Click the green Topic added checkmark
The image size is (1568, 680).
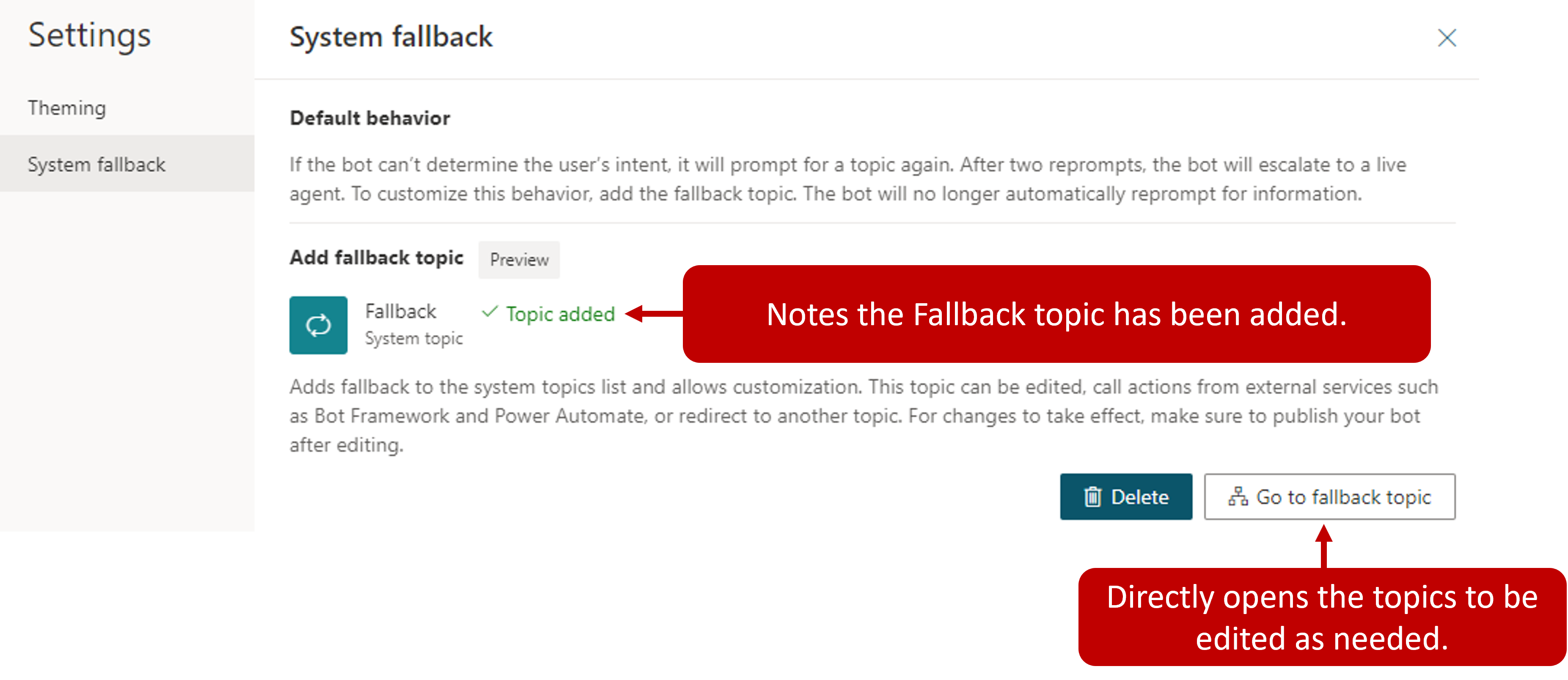490,312
